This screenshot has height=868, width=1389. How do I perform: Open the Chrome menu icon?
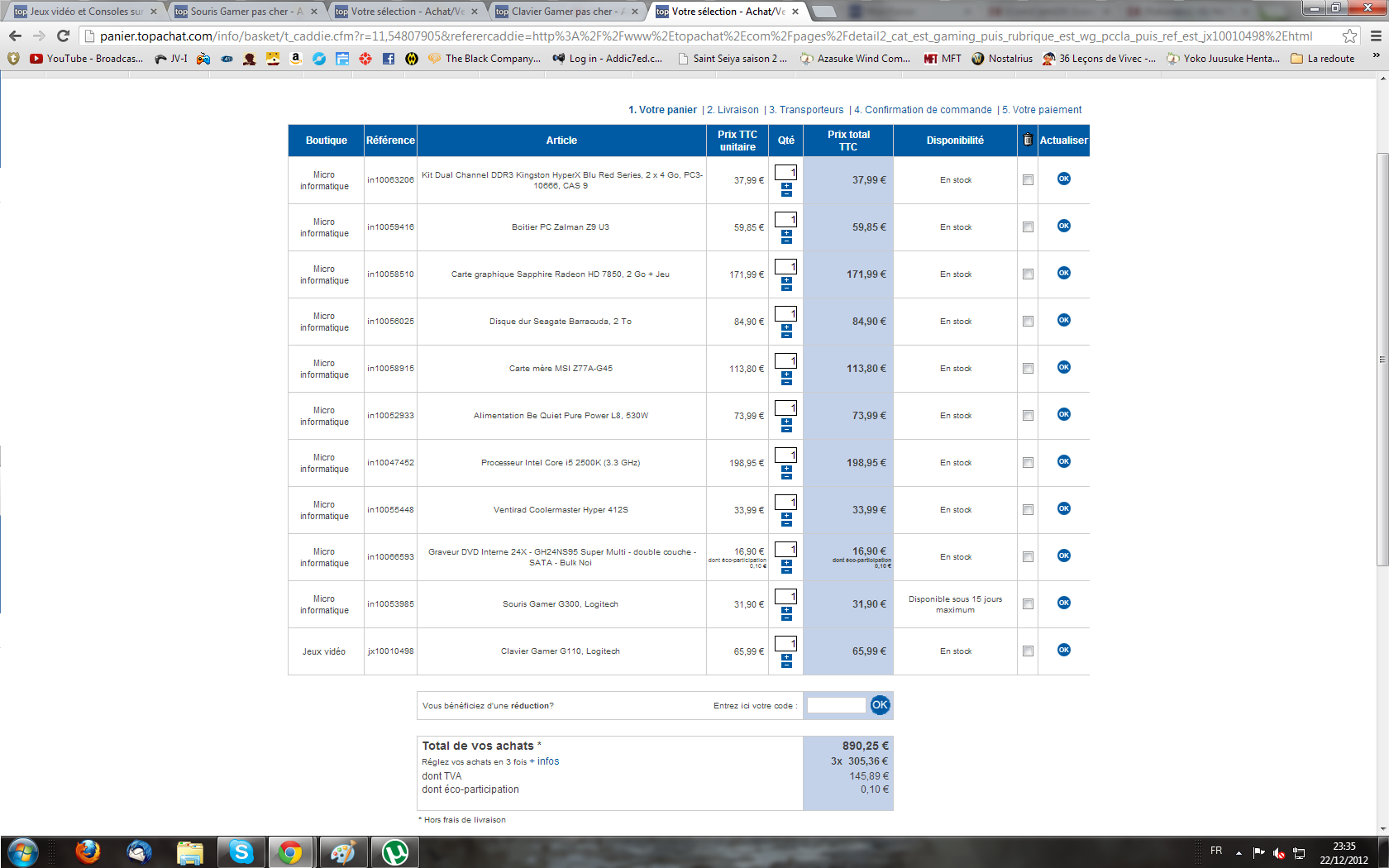tap(1375, 36)
